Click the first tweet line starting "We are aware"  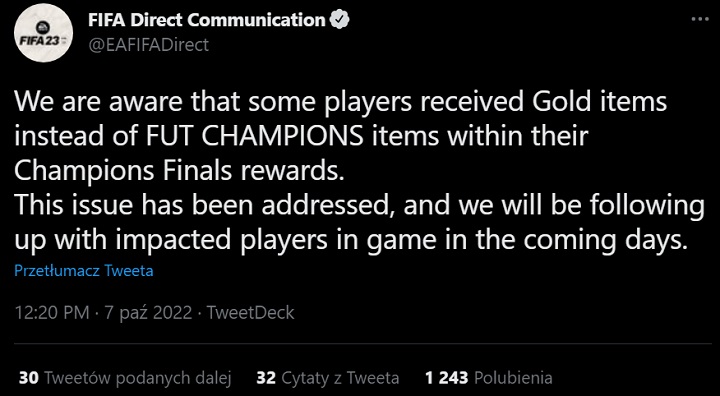340,102
